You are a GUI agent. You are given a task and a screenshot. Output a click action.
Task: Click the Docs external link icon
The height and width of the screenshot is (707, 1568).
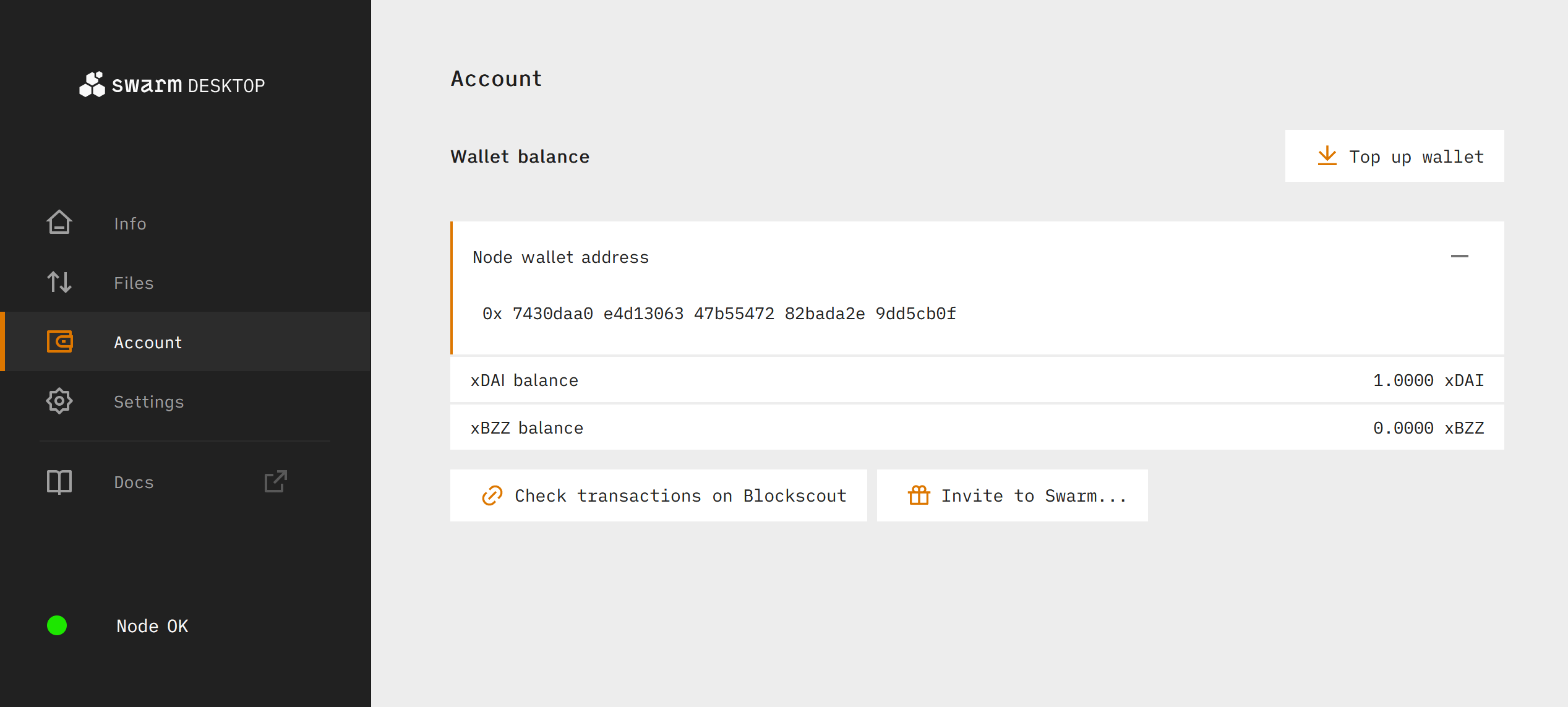click(275, 482)
